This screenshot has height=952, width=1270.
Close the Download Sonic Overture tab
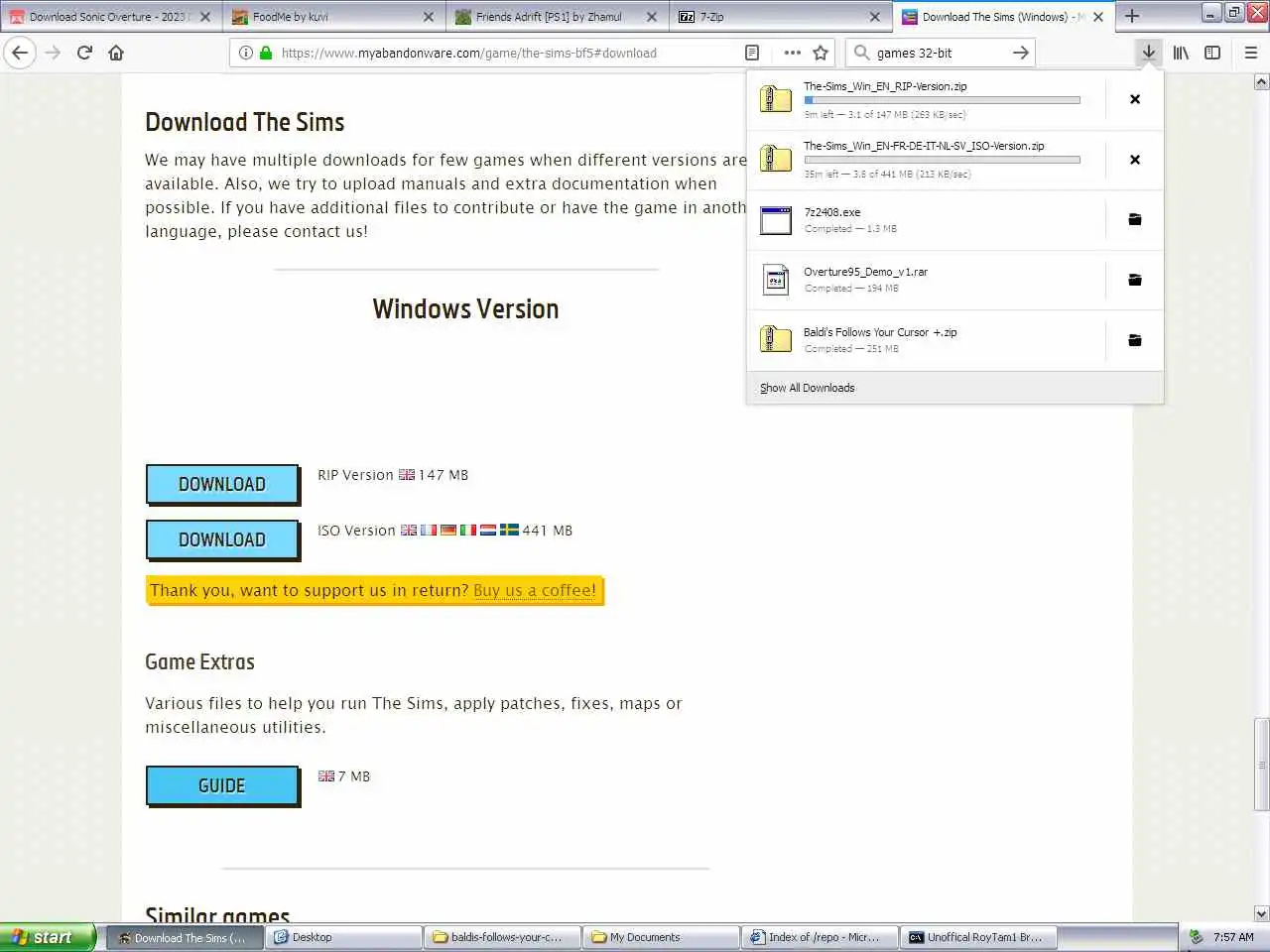point(205,17)
